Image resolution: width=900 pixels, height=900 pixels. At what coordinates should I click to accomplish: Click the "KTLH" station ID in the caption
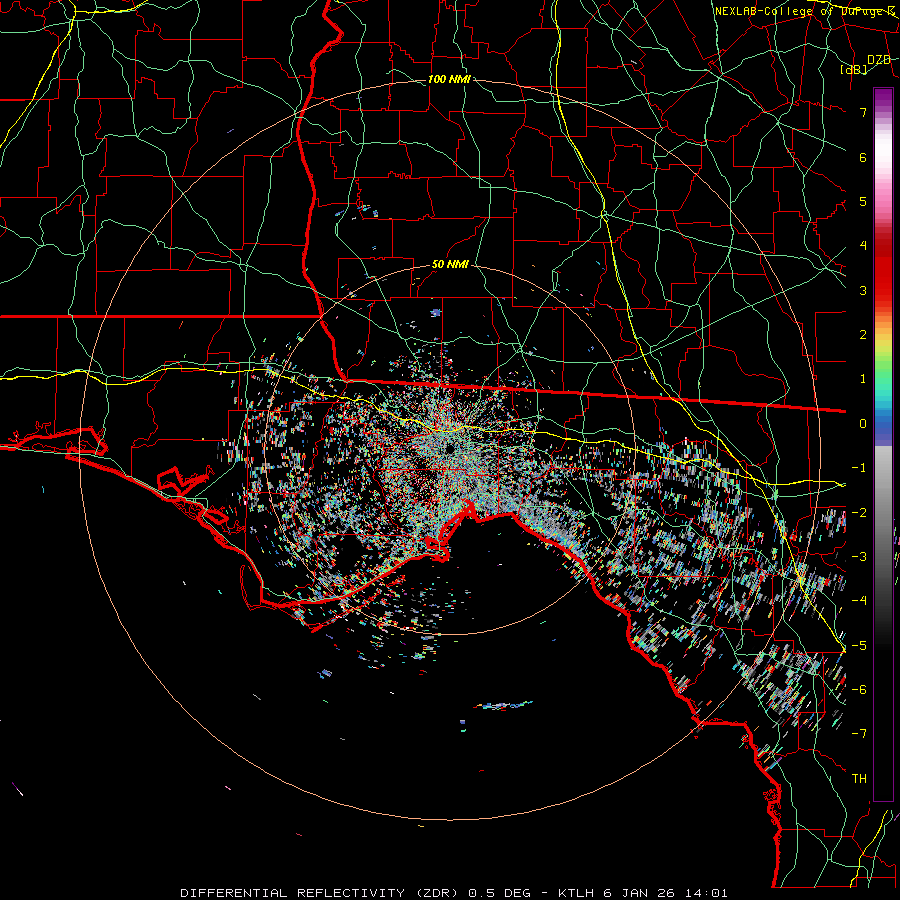(x=576, y=893)
